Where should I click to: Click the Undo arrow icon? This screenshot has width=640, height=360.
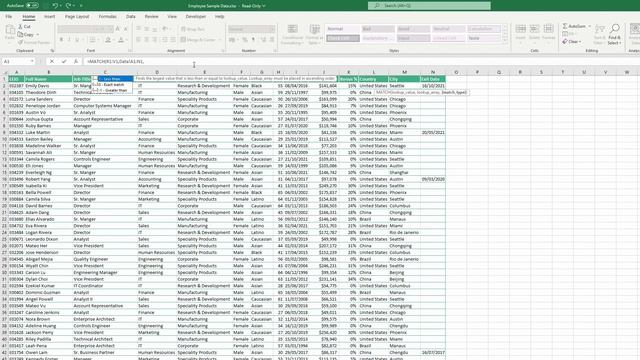click(55, 6)
